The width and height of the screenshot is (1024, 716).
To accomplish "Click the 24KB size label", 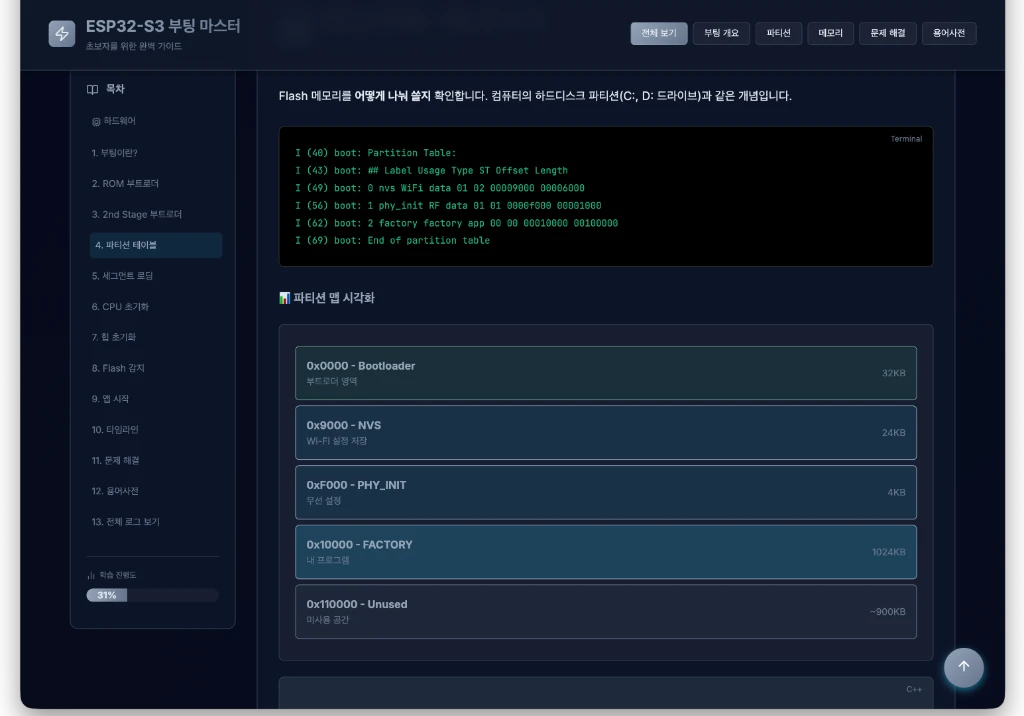I will [x=893, y=432].
